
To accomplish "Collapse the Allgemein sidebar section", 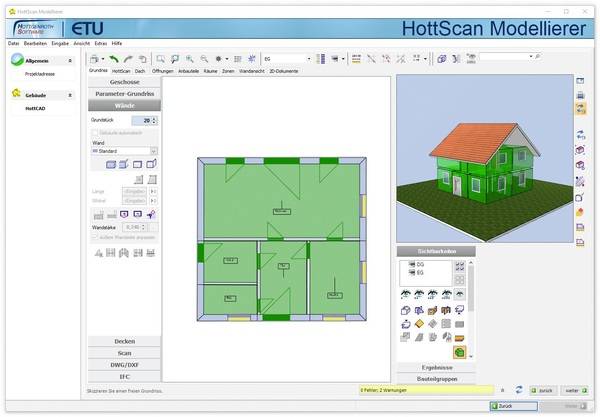I will [70, 62].
